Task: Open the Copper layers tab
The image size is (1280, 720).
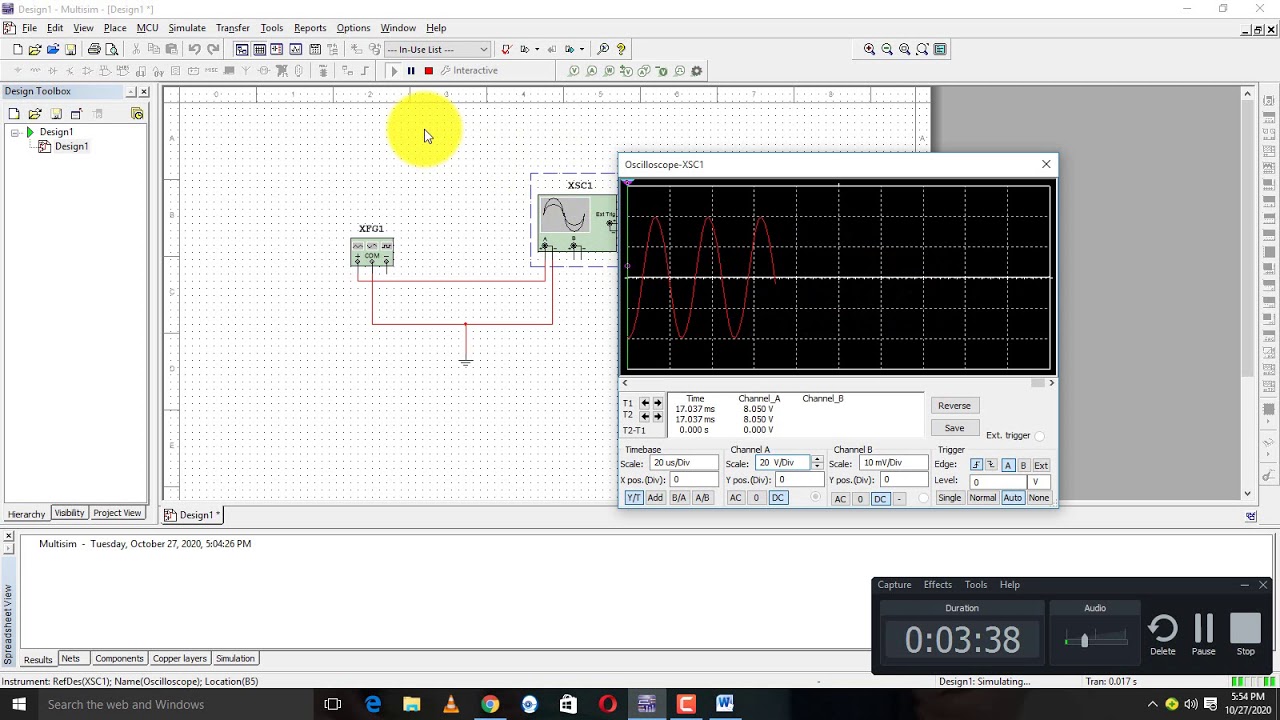Action: [180, 658]
